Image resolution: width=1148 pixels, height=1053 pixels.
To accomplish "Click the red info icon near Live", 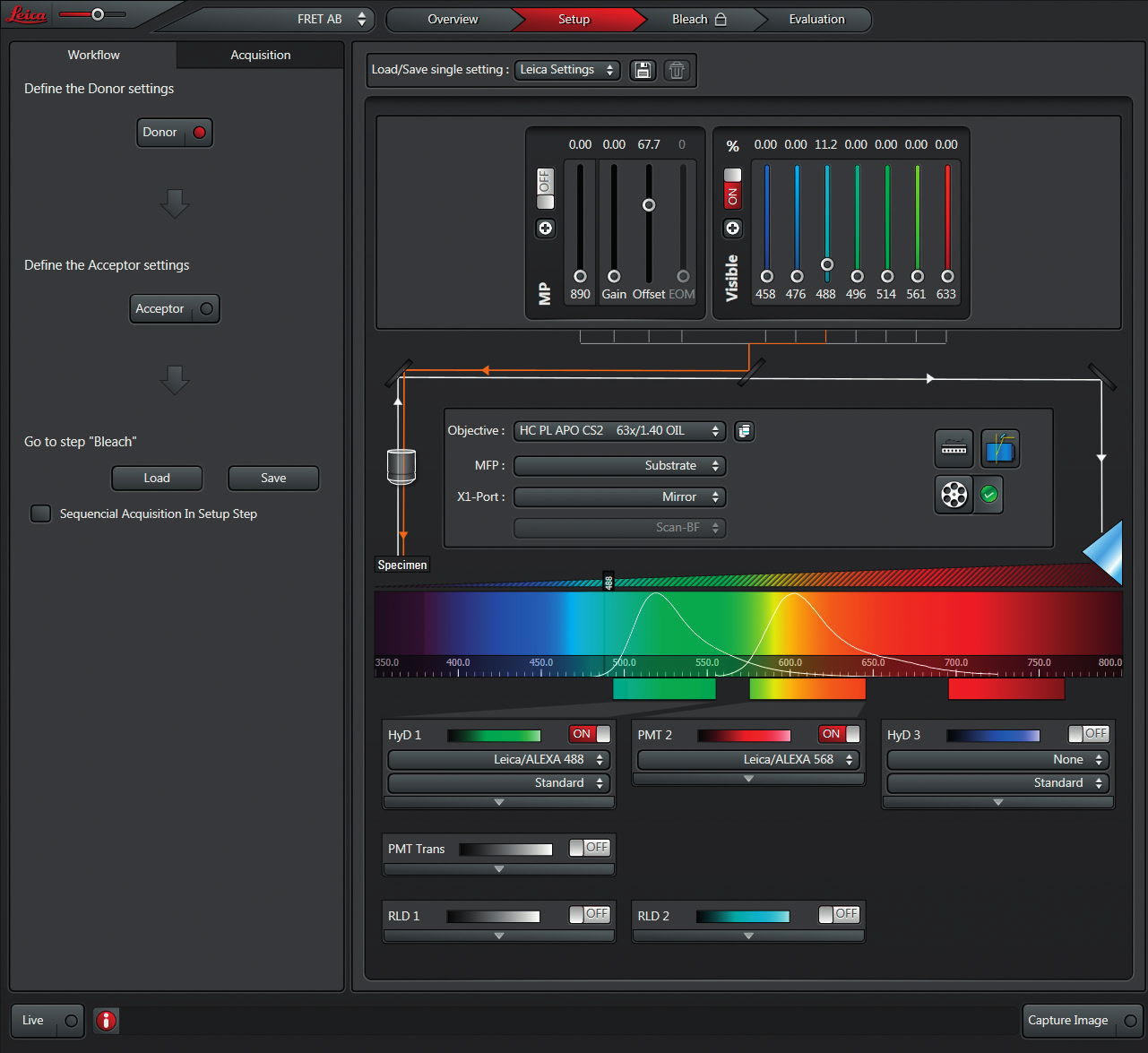I will [107, 1020].
